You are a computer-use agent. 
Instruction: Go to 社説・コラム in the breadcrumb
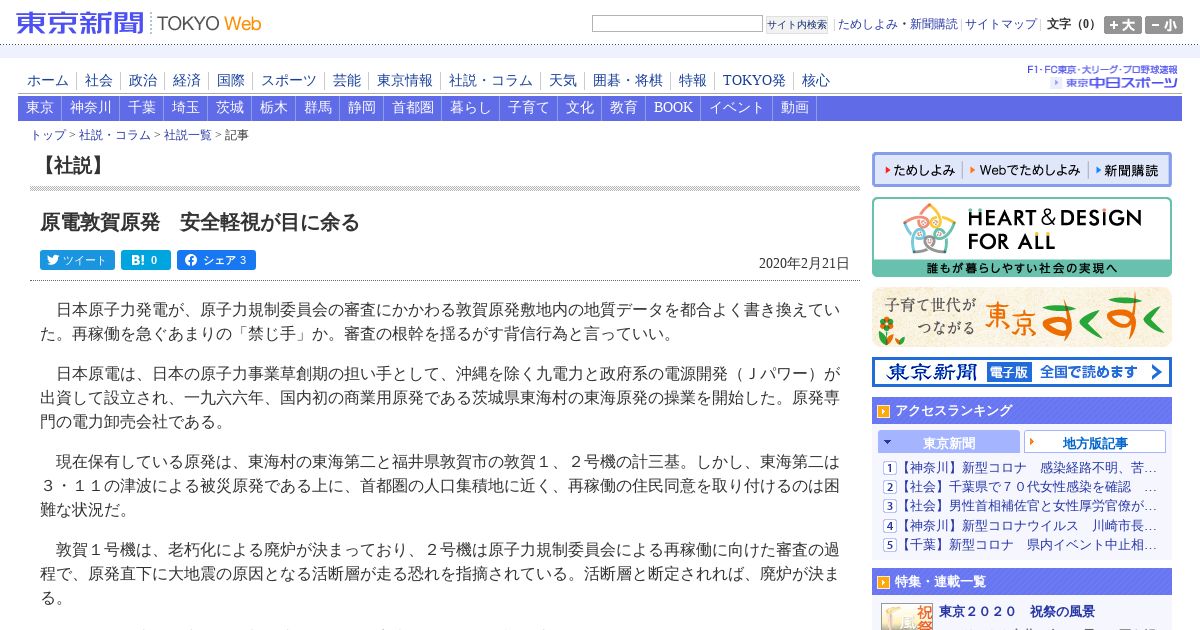115,135
